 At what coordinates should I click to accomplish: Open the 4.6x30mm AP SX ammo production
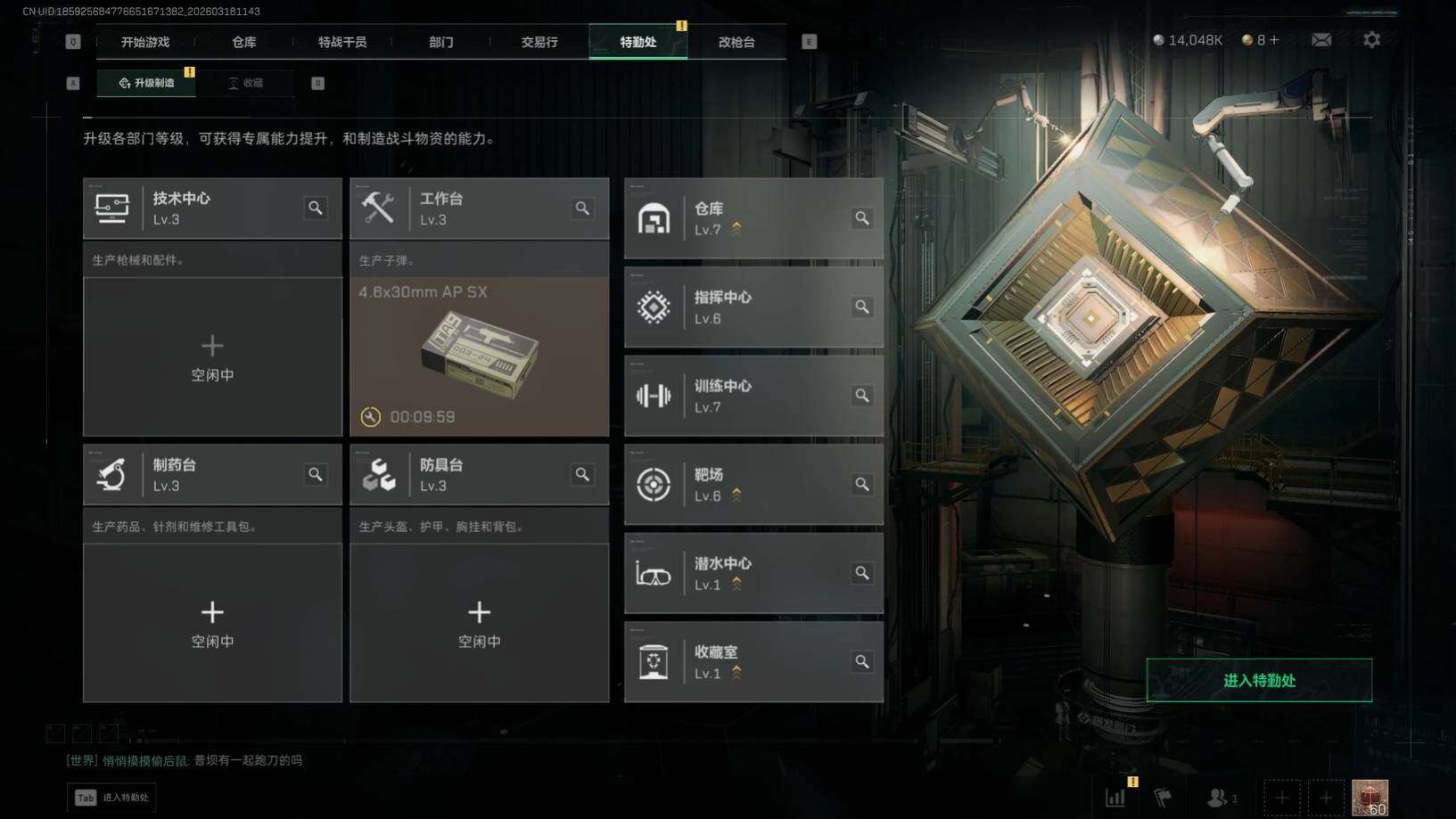[480, 356]
